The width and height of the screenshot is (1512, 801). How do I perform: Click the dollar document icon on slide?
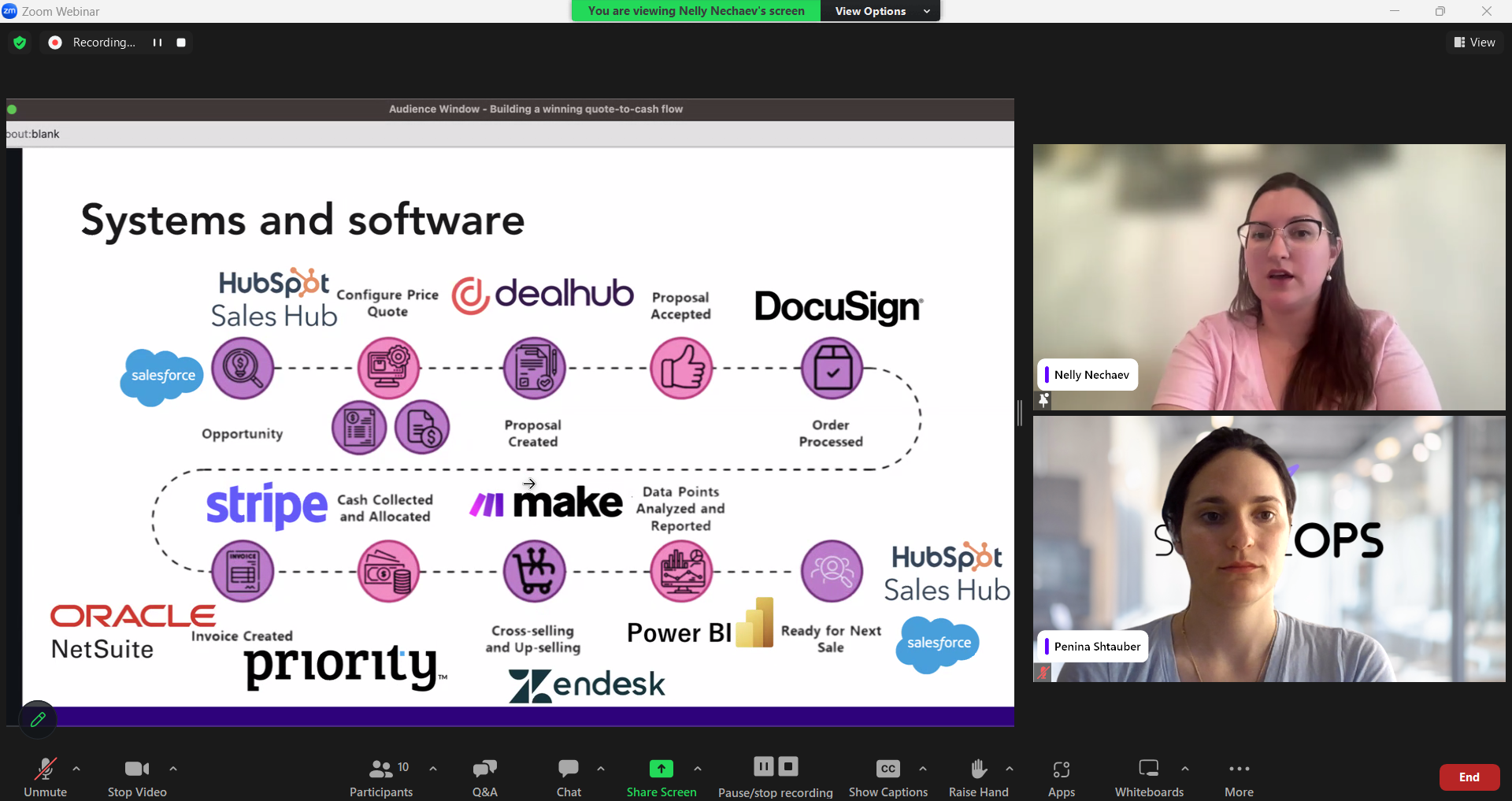tap(422, 428)
